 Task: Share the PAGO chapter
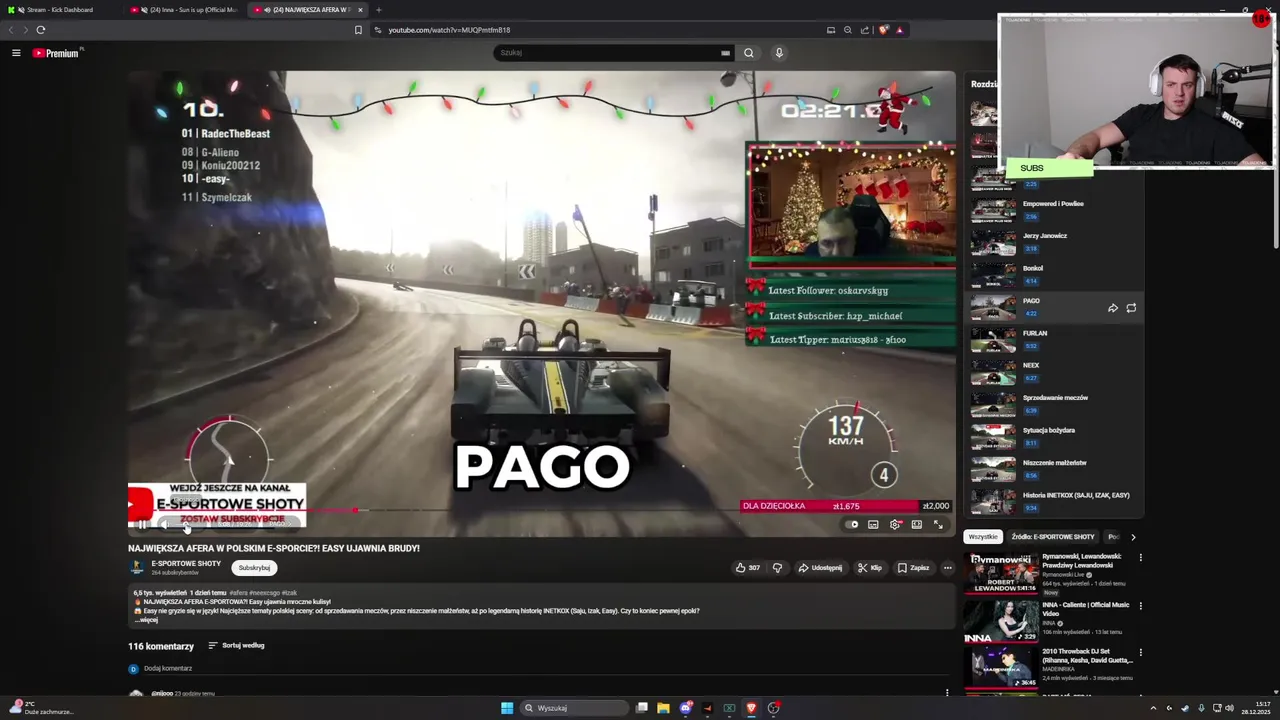pyautogui.click(x=1113, y=308)
